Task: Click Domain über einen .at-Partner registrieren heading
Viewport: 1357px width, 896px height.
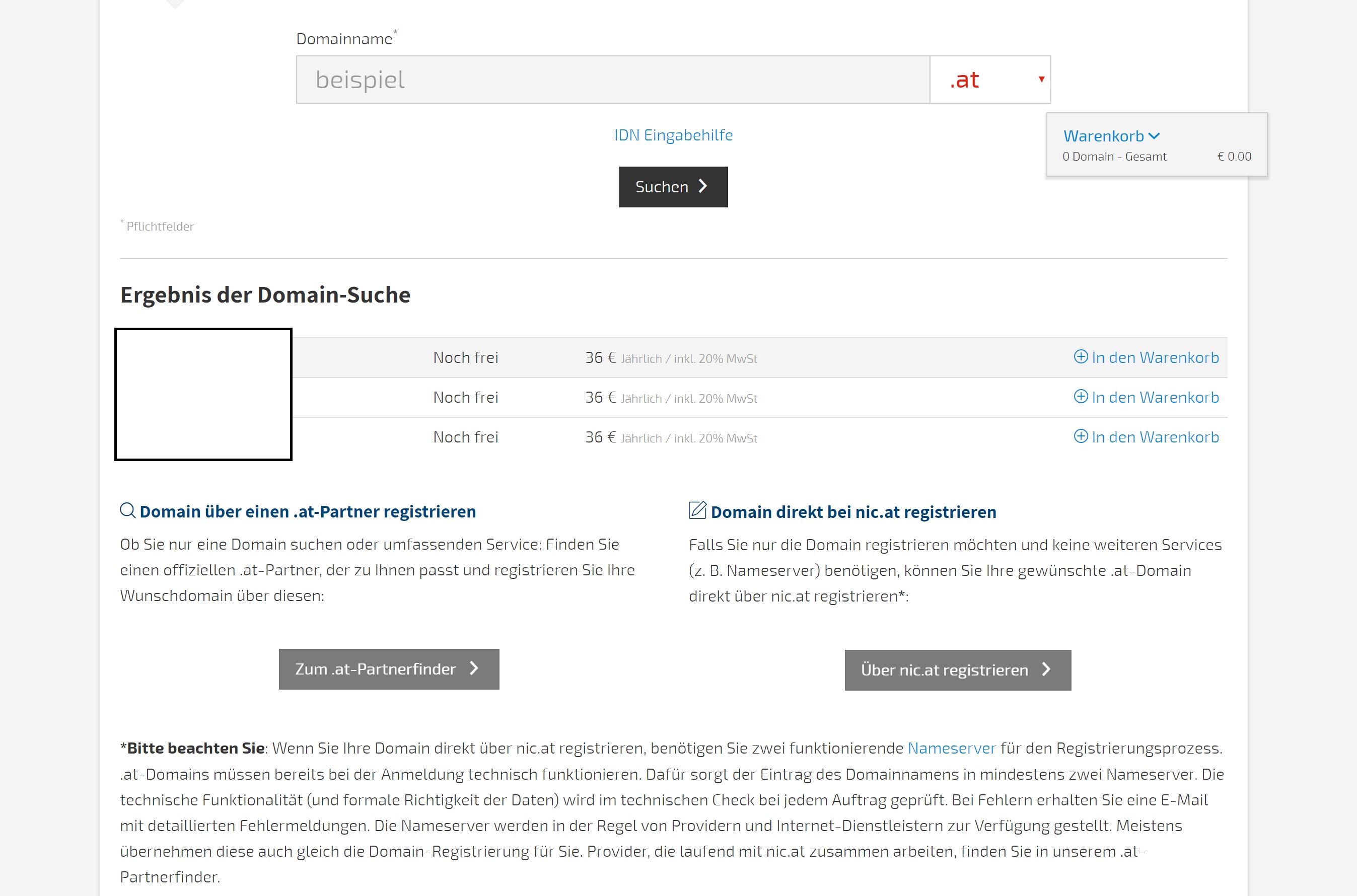Action: pyautogui.click(x=308, y=511)
